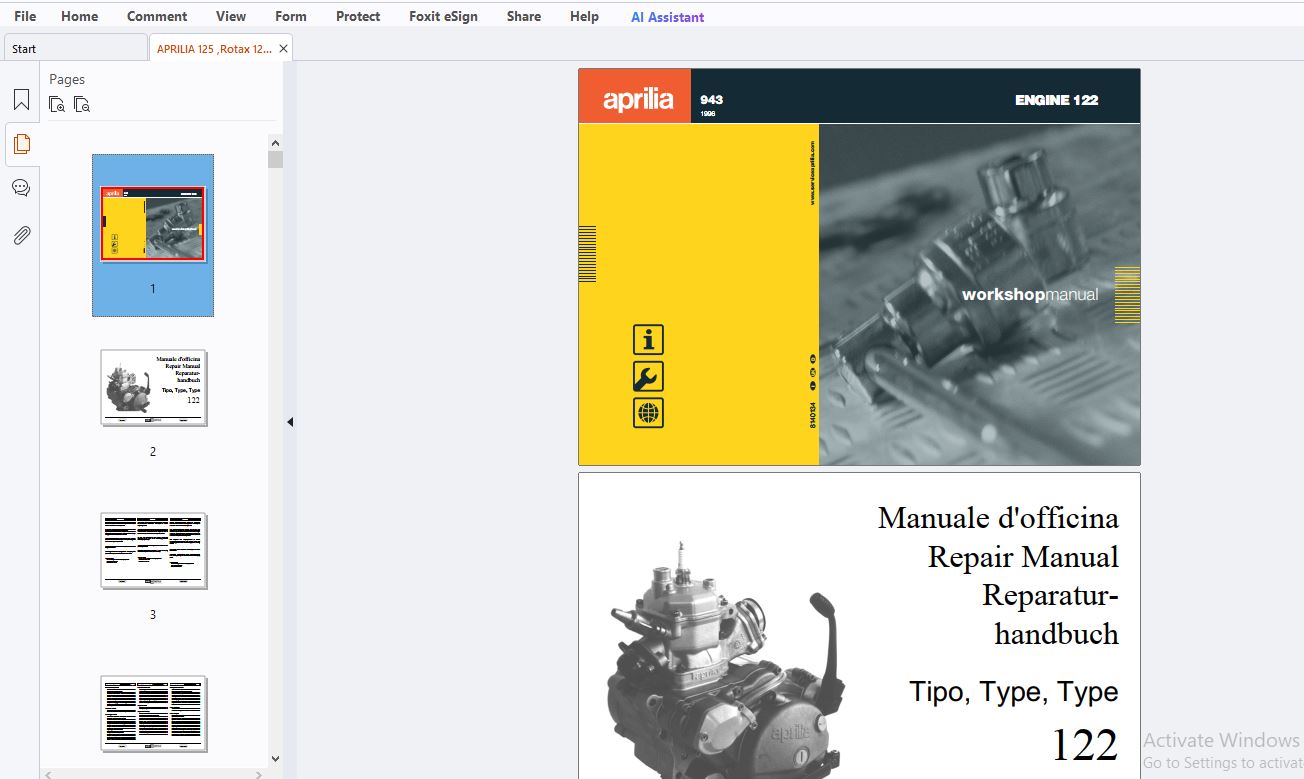1304x779 pixels.
Task: Click the reduce page thumbnails icon
Action: pos(82,104)
